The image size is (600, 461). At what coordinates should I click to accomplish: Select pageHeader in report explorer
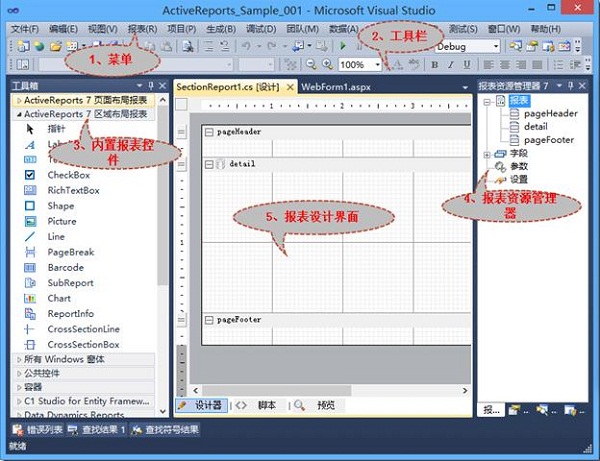tap(551, 113)
